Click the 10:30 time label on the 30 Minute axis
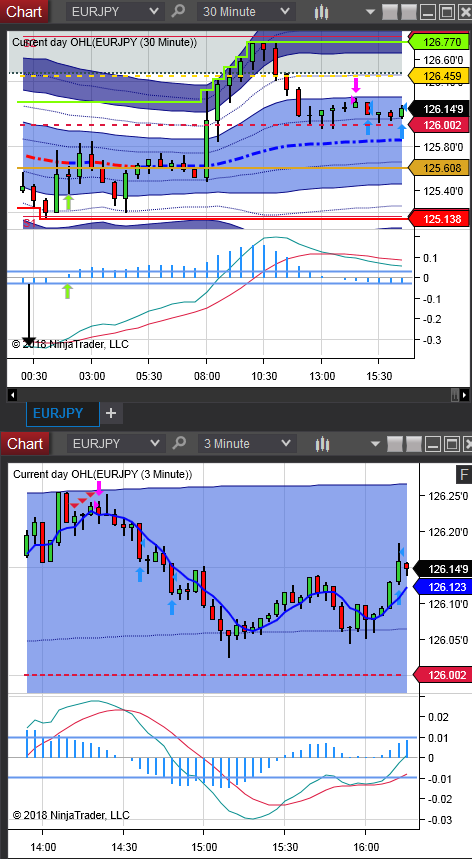This screenshot has width=472, height=859. click(264, 376)
